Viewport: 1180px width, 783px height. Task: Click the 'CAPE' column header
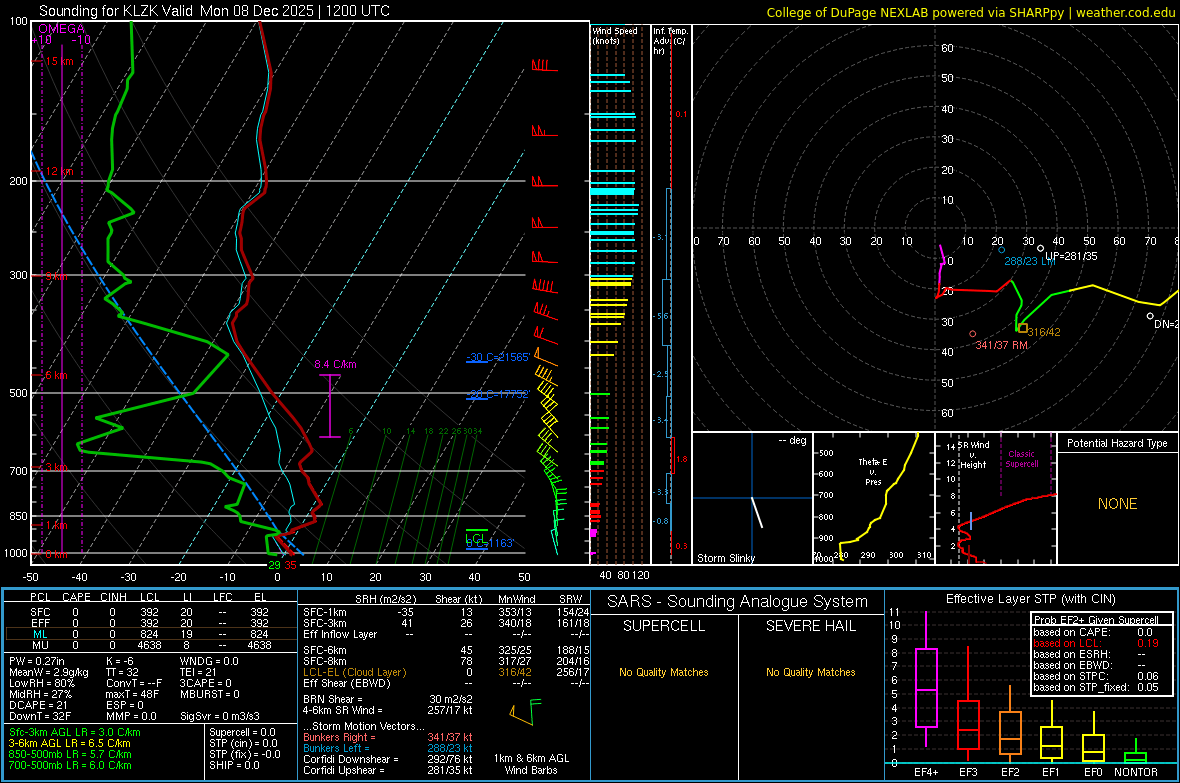(76, 597)
